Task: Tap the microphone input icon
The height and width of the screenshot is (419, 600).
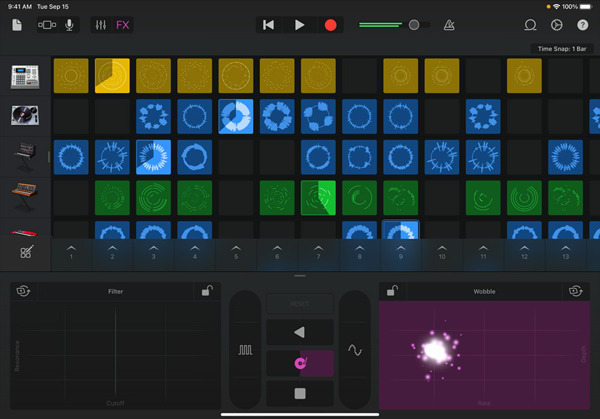Action: coord(70,25)
